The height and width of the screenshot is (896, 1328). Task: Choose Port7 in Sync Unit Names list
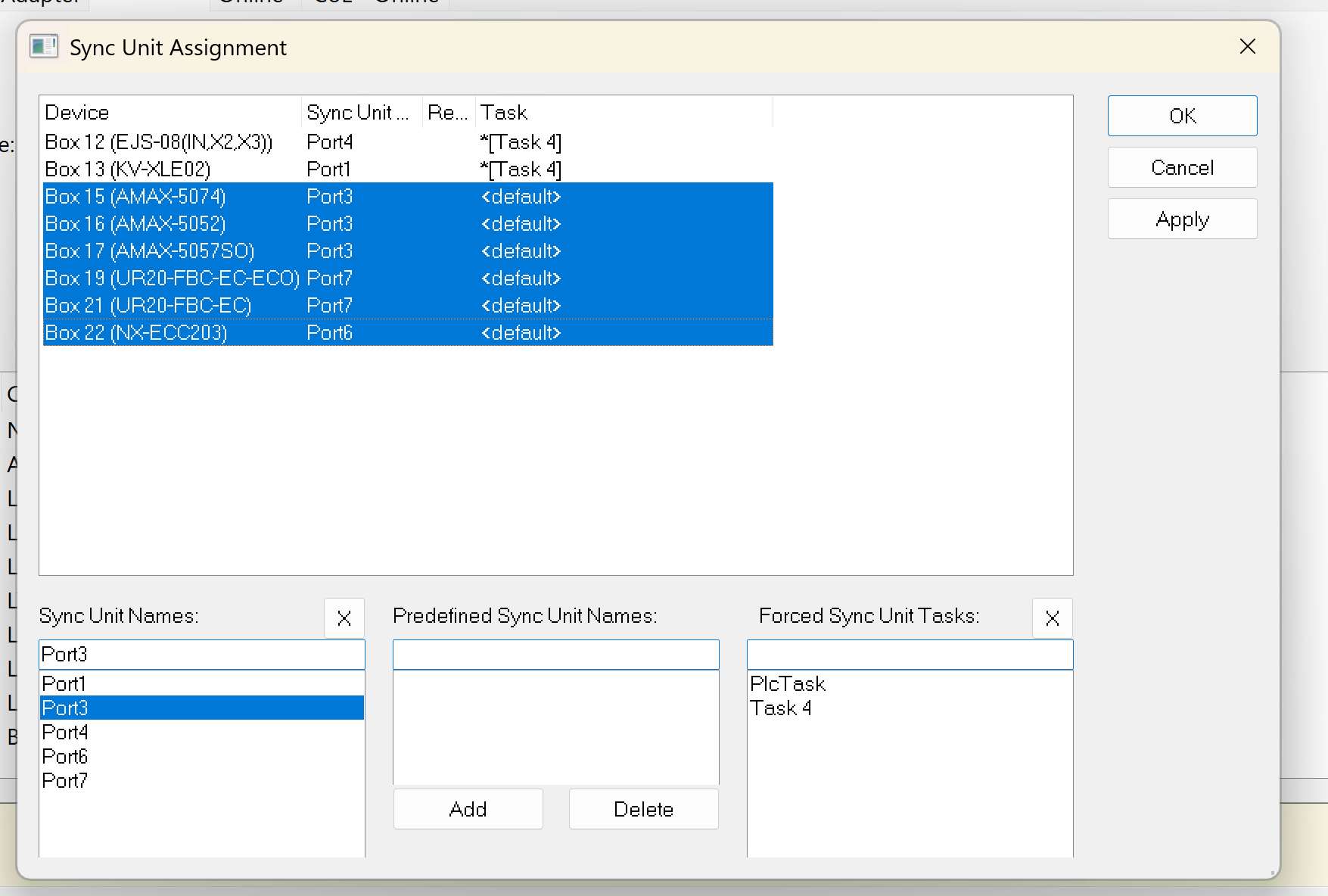click(x=65, y=781)
